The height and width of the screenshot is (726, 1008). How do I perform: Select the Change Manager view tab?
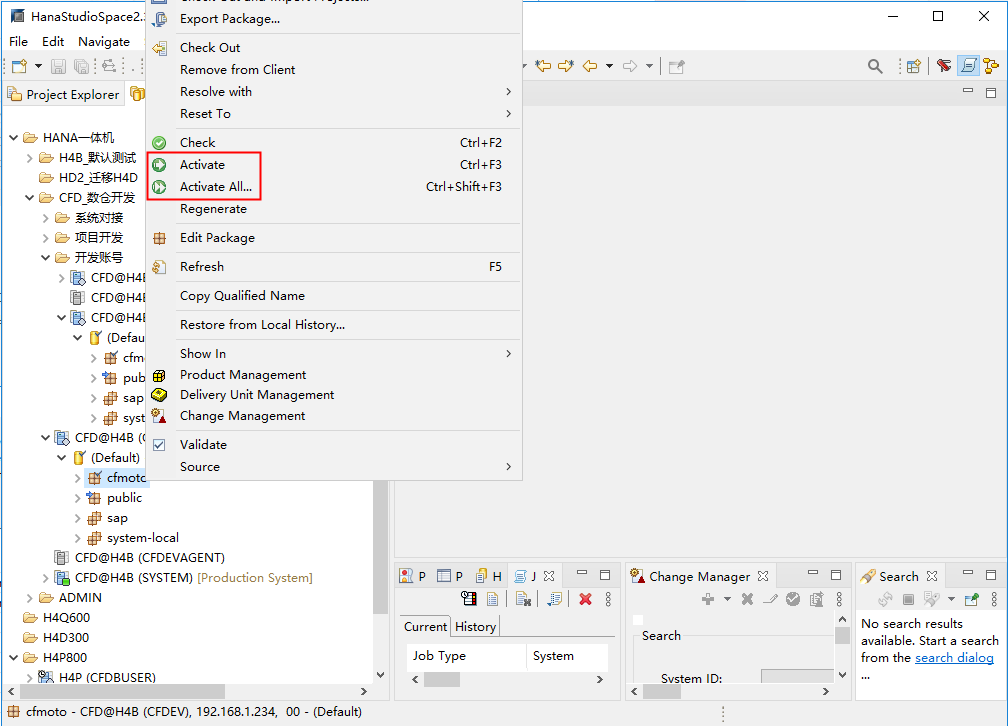[x=699, y=576]
